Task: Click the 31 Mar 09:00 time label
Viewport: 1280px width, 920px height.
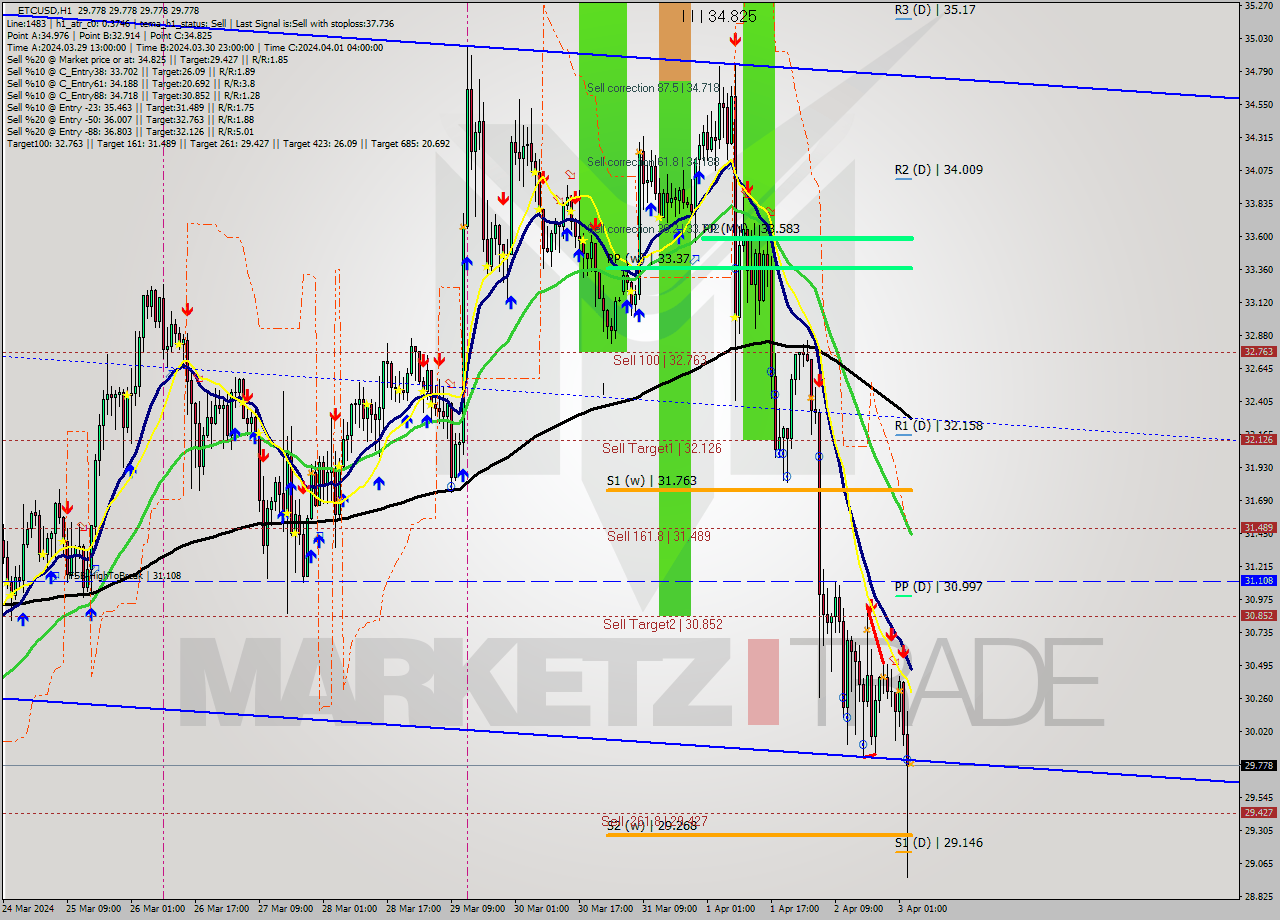Action: point(667,909)
